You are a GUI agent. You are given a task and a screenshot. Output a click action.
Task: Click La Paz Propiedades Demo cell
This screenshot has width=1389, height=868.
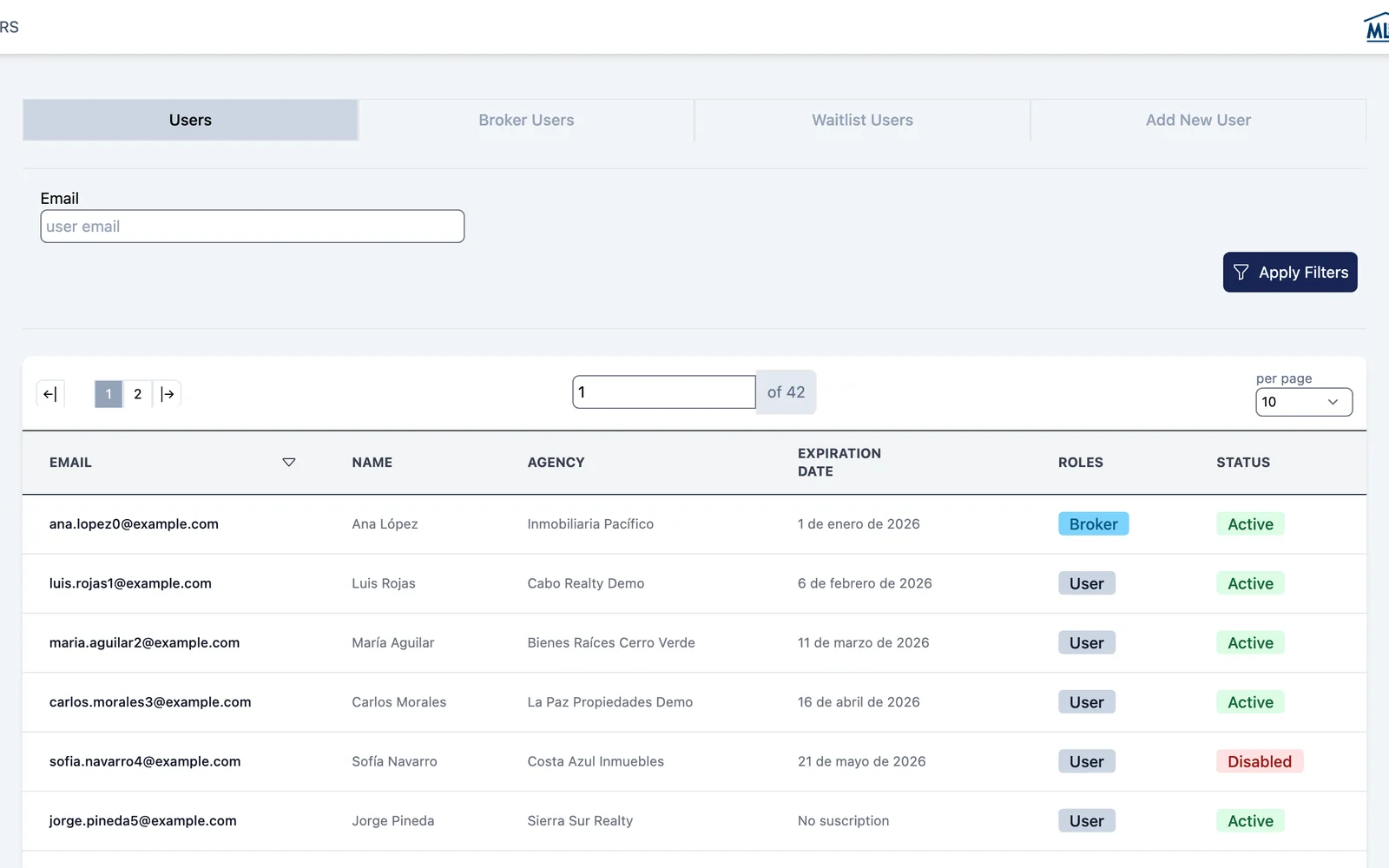coord(610,702)
